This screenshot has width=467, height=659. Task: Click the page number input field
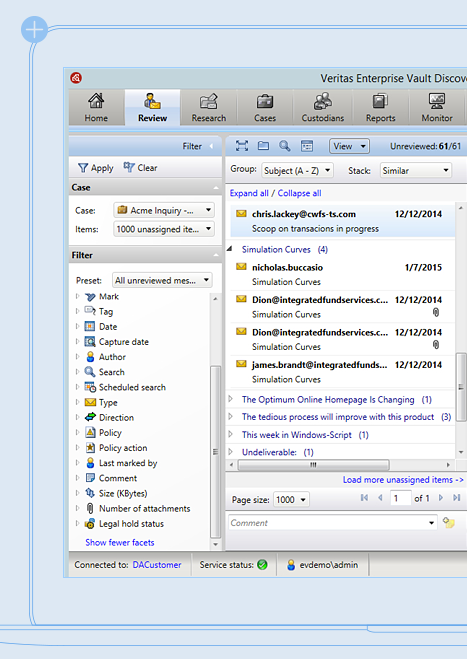[400, 498]
